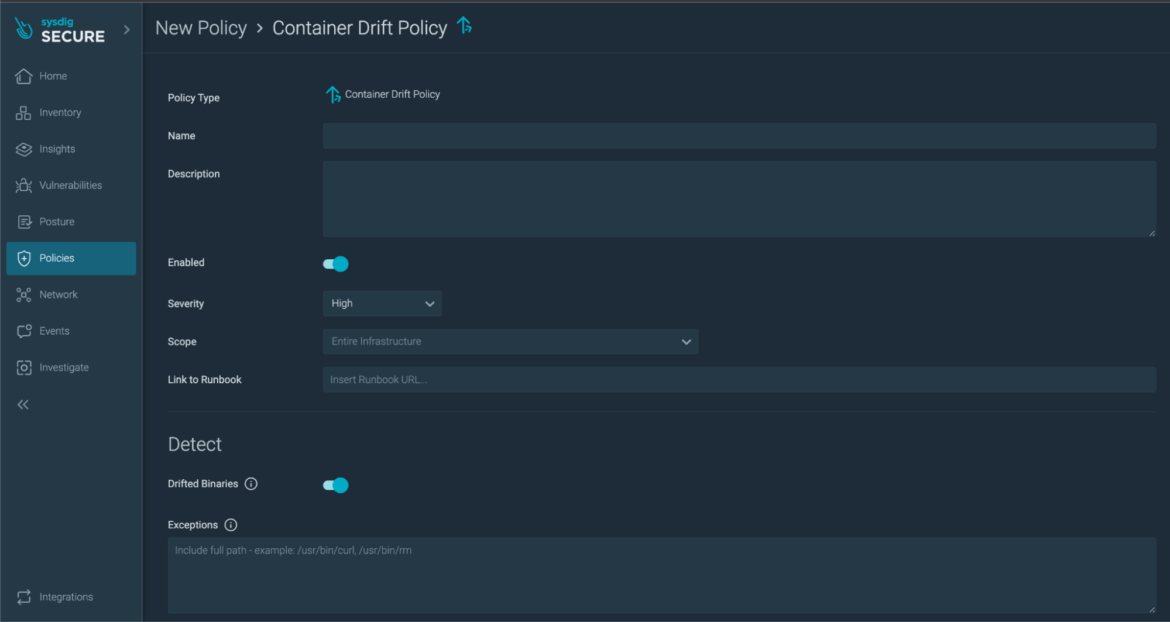Click the Drifted Binaries info icon
The width and height of the screenshot is (1170, 622).
point(250,484)
